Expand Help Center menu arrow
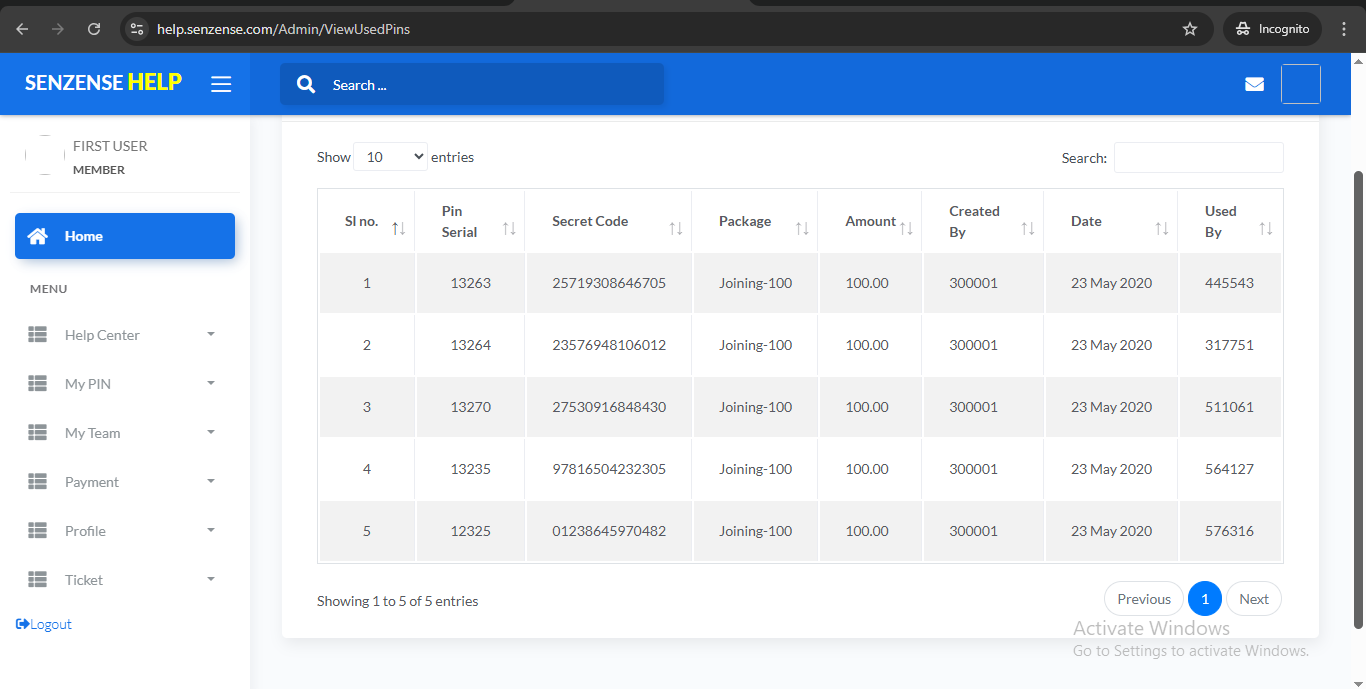Image resolution: width=1366 pixels, height=689 pixels. [211, 334]
